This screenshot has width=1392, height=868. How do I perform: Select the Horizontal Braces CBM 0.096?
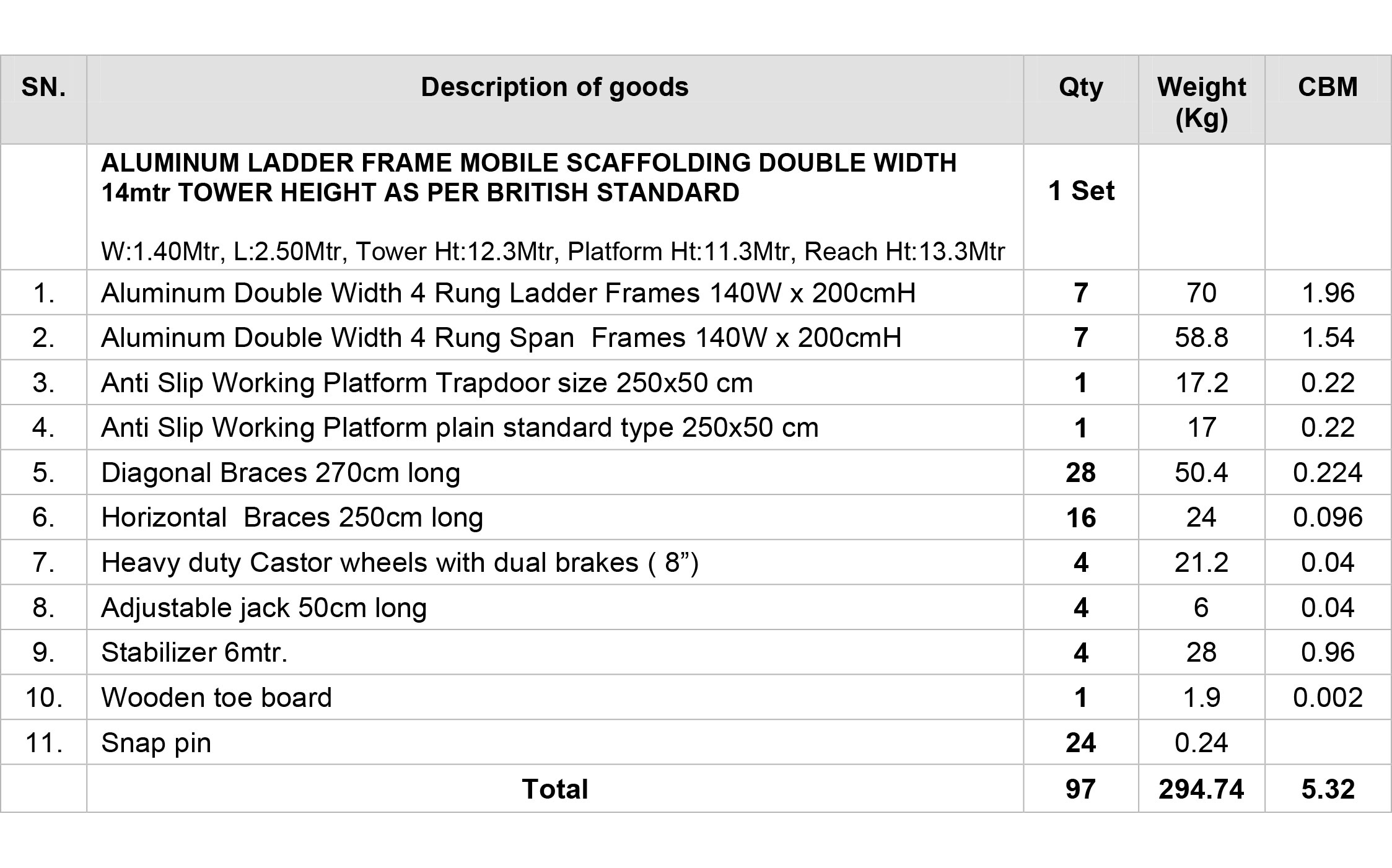tap(1328, 517)
